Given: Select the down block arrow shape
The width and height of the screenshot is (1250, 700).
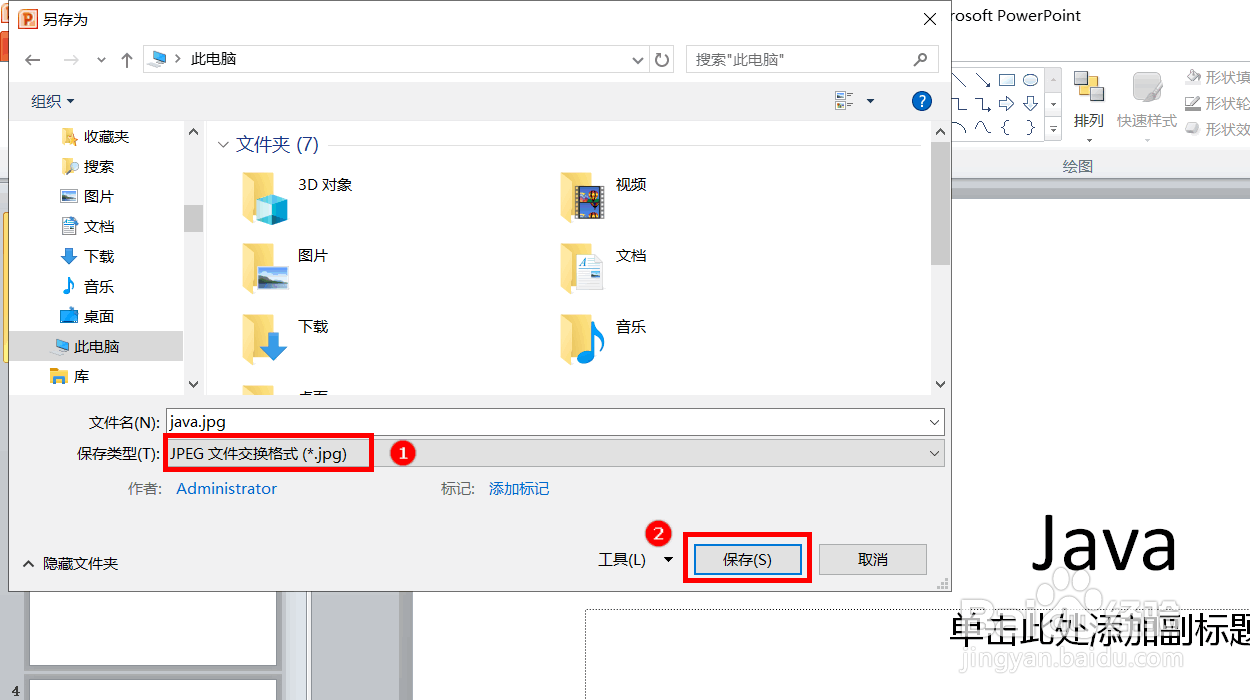Looking at the screenshot, I should (x=1030, y=104).
